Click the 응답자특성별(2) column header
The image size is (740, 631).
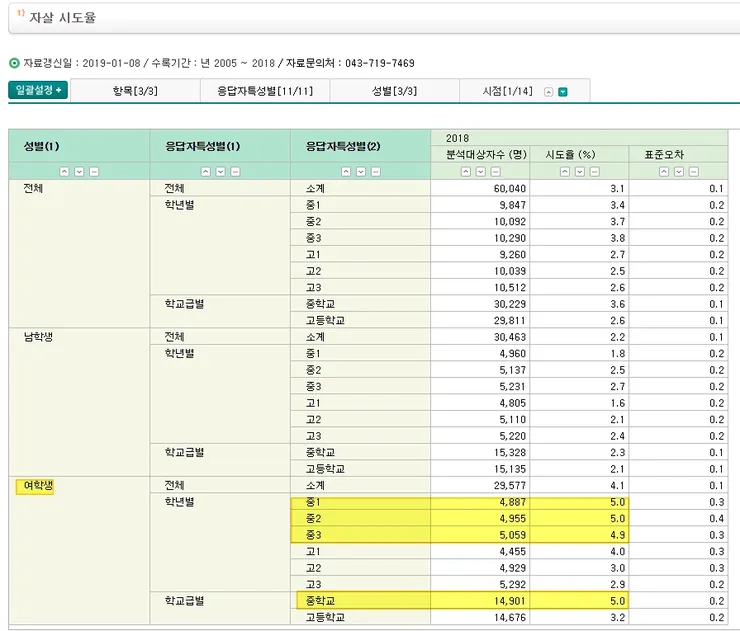[x=361, y=146]
